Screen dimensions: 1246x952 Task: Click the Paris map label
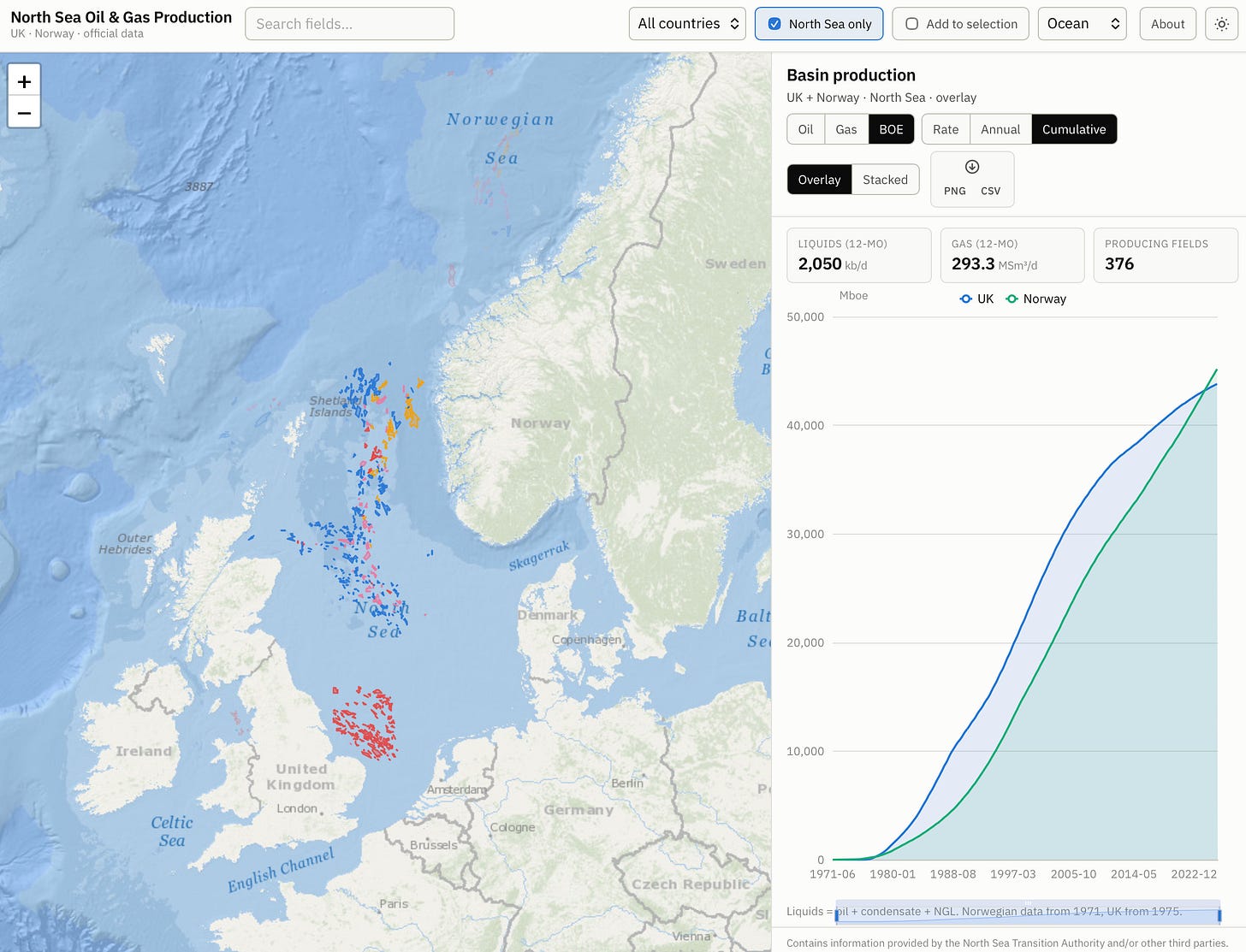(394, 903)
